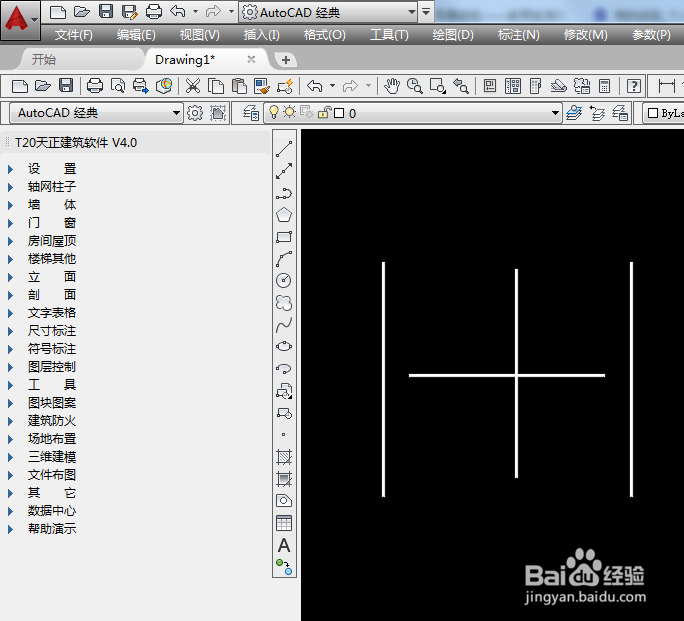Expand the 文字表格 menu group
This screenshot has width=684, height=621.
point(10,313)
